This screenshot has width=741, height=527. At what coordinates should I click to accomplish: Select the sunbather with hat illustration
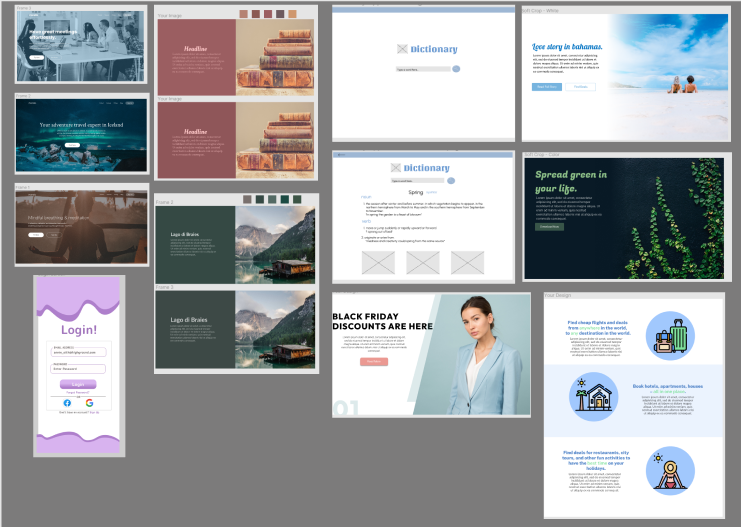point(670,471)
